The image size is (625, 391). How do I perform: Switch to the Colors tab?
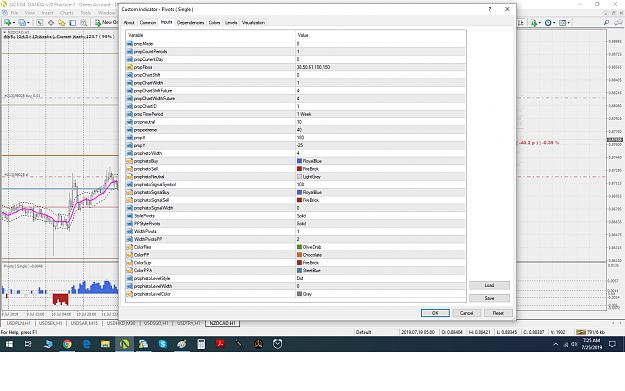(214, 23)
